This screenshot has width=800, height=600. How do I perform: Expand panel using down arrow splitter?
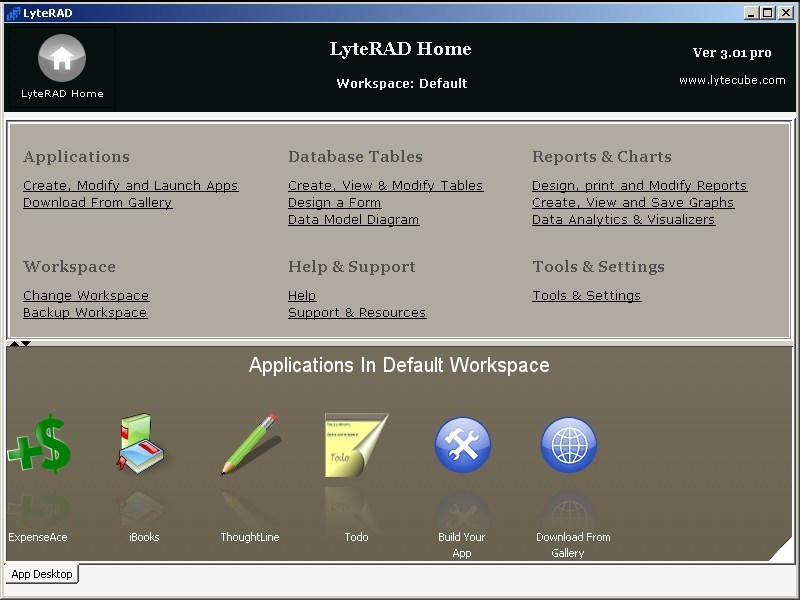(x=26, y=343)
